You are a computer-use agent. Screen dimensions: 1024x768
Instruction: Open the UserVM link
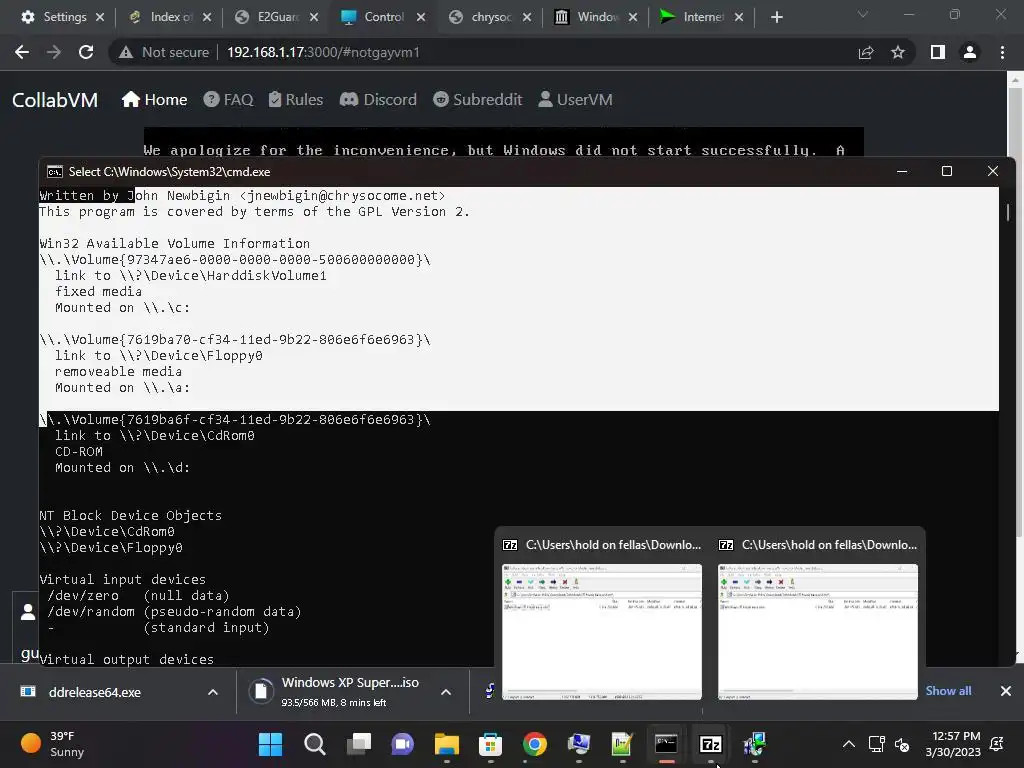tap(575, 99)
